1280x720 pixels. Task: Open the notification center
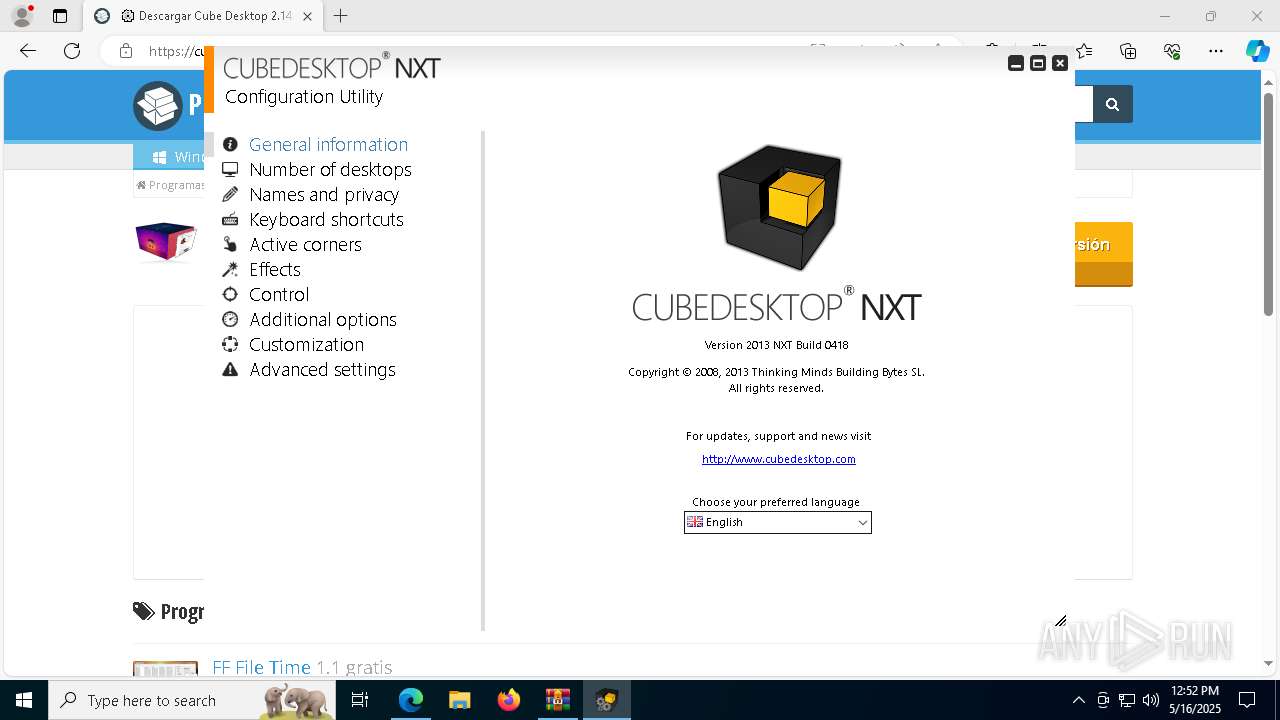coord(1248,700)
